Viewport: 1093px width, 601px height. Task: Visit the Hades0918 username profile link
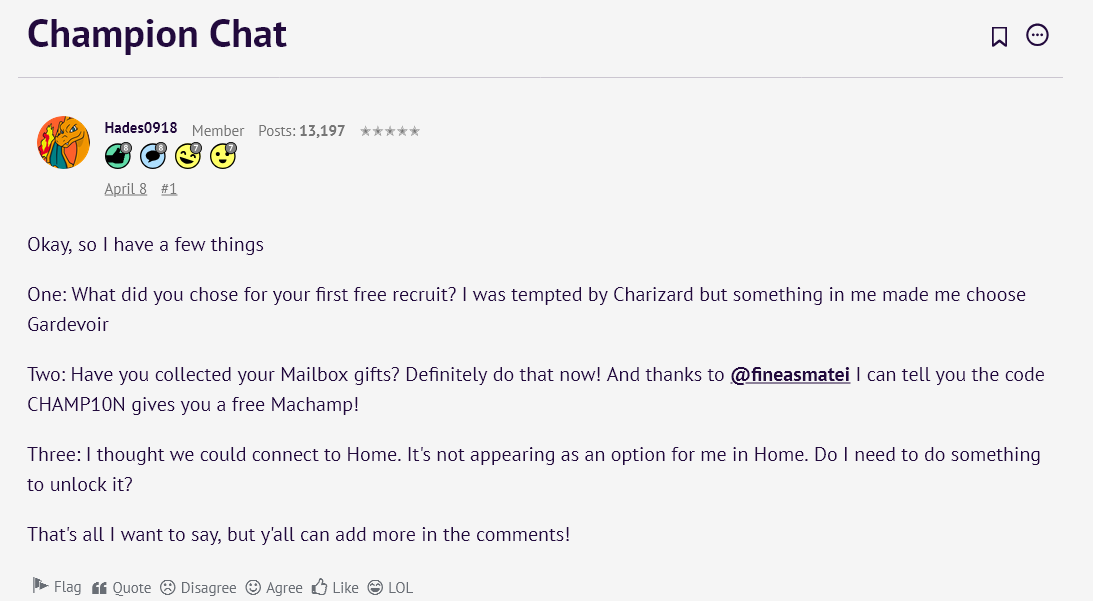tap(141, 129)
